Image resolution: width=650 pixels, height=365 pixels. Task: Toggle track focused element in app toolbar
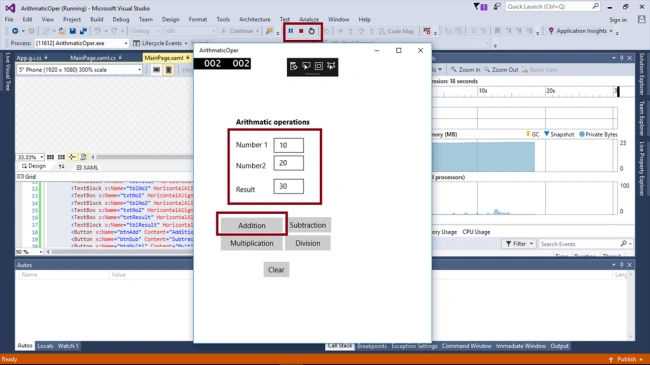click(x=331, y=66)
